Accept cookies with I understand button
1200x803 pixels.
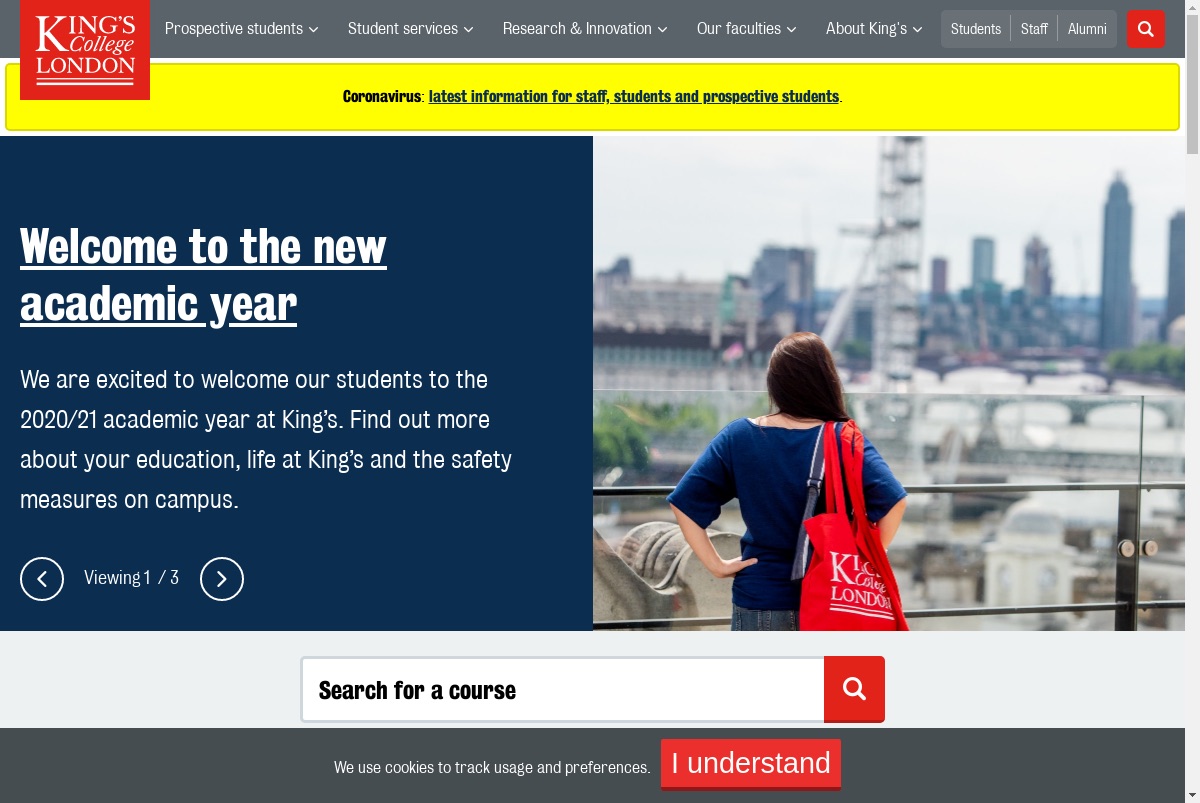(751, 764)
